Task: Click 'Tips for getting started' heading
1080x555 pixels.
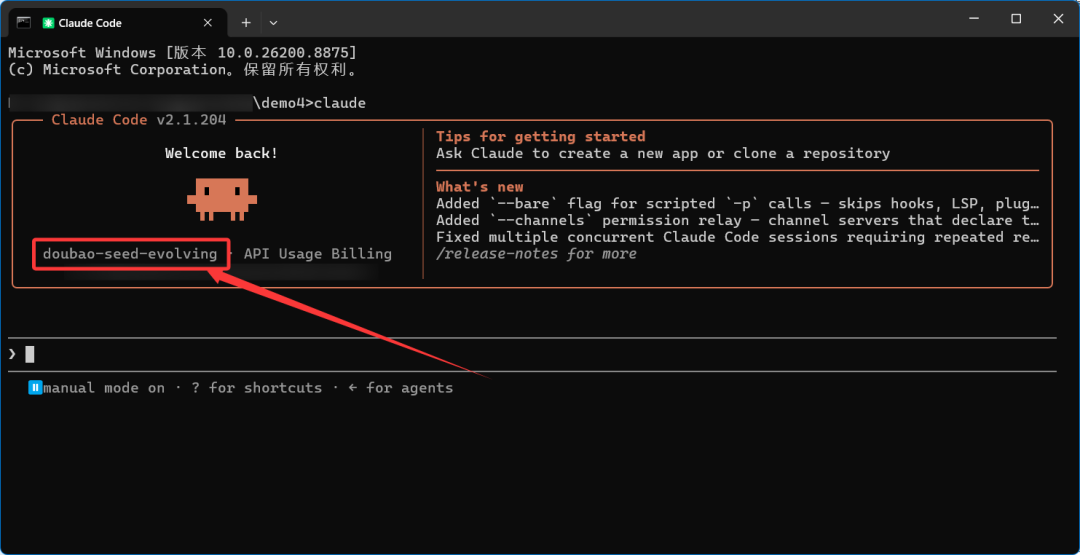Action: pos(541,136)
